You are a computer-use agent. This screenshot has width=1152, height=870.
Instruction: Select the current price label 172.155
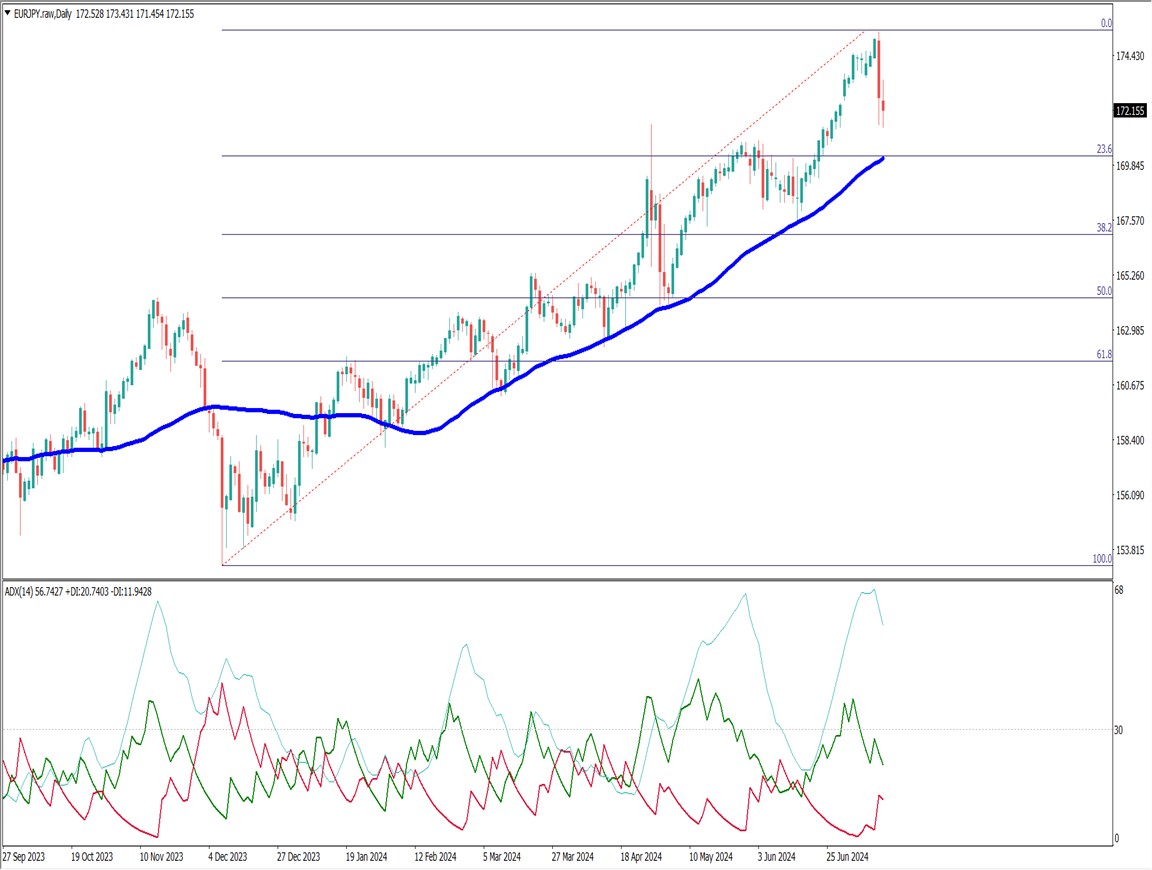click(1131, 111)
